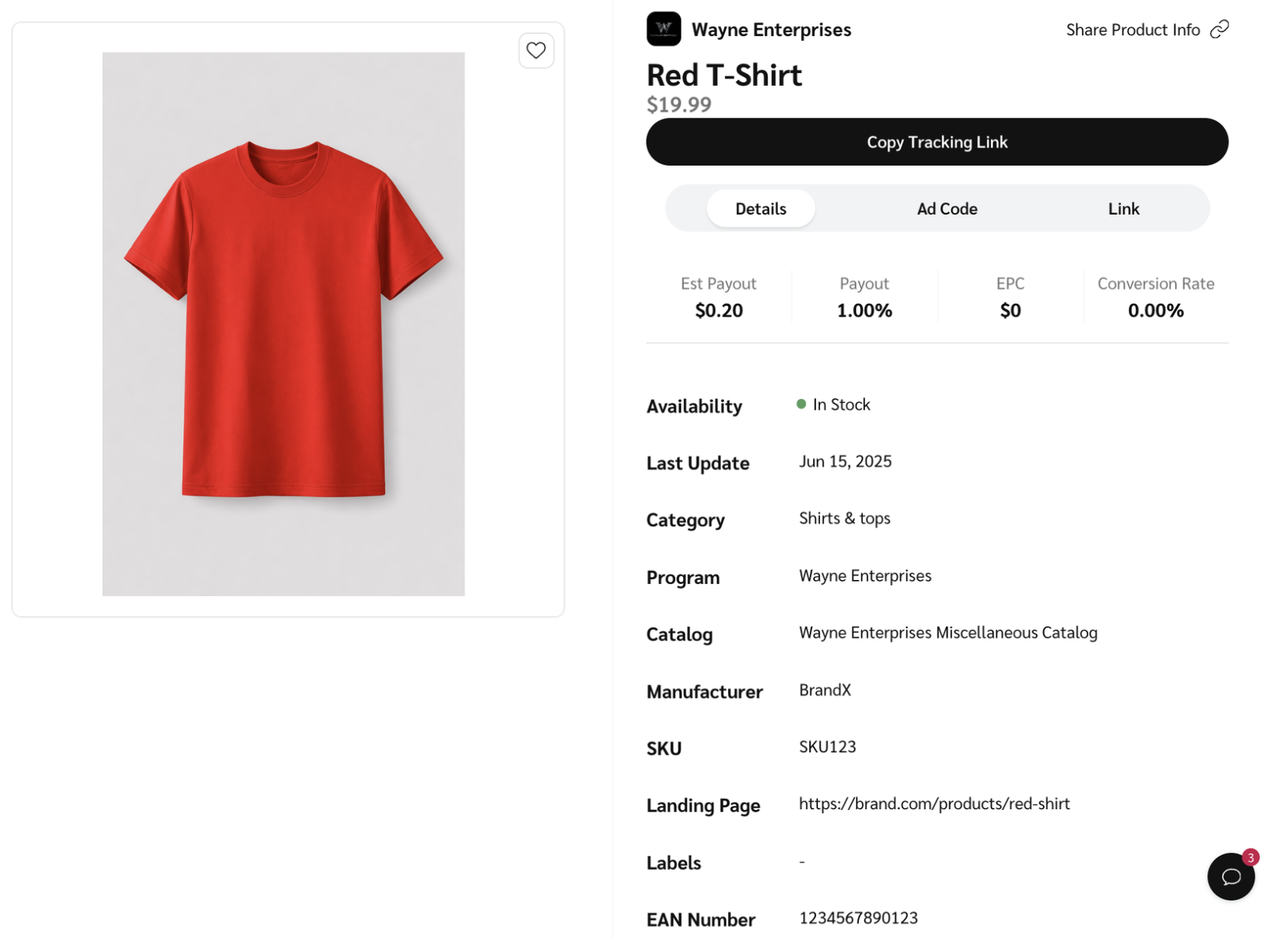
Task: Select the Details tab
Action: tap(760, 208)
